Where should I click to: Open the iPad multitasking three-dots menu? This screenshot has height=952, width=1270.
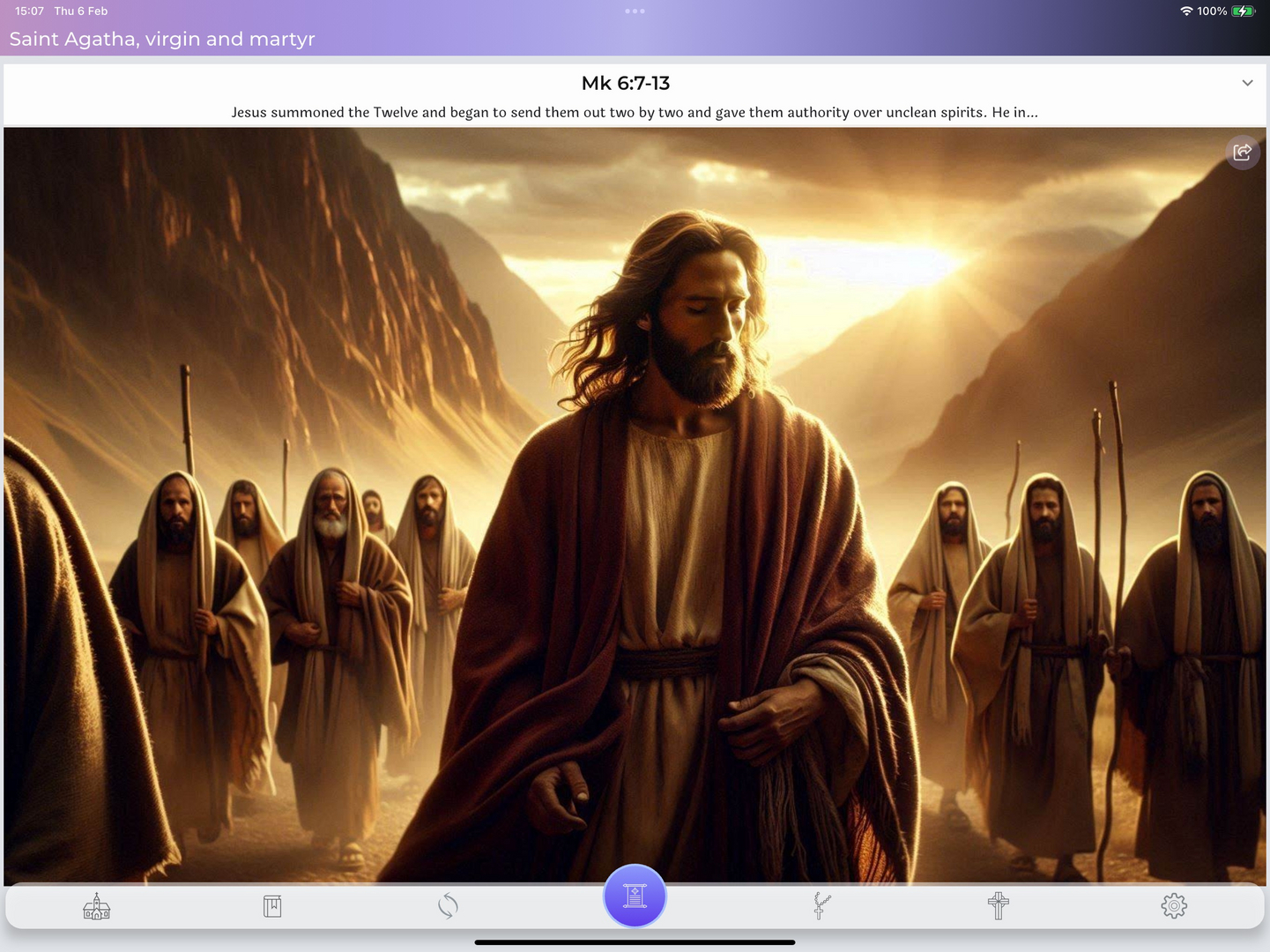coord(635,11)
